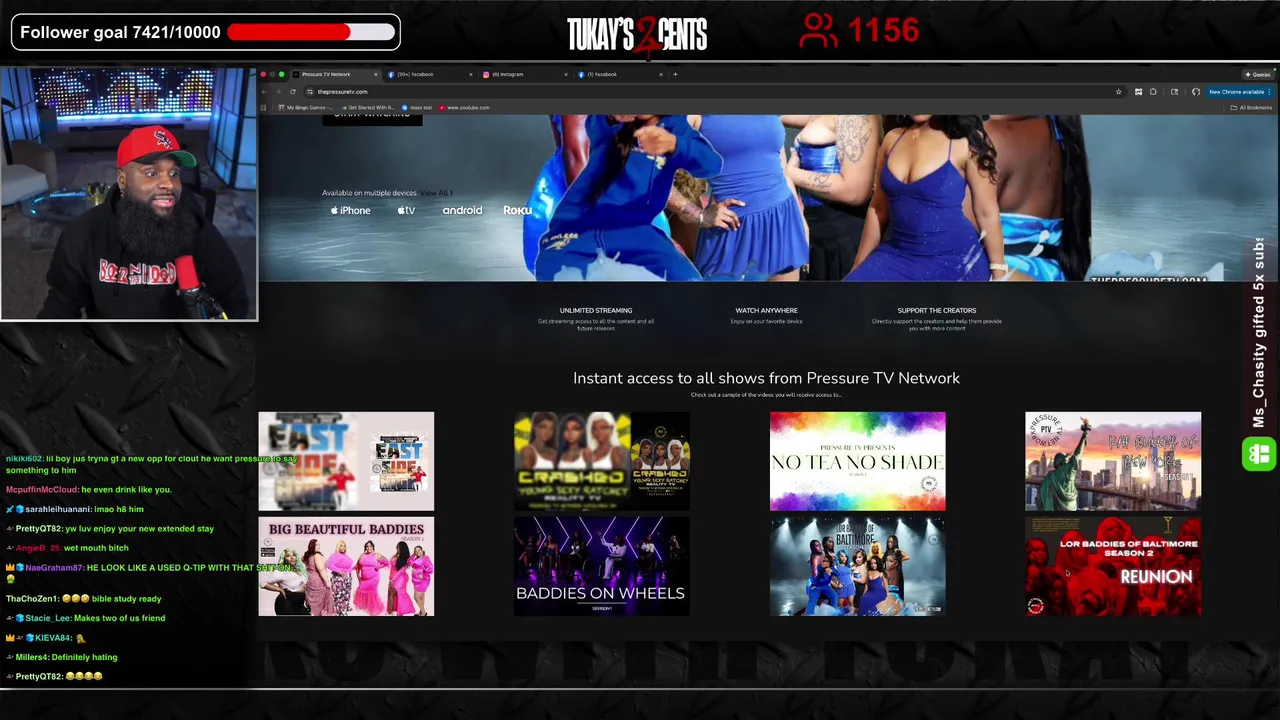Open the www.youtube.com bookmark
Screen dimensions: 1280x720
pyautogui.click(x=464, y=107)
